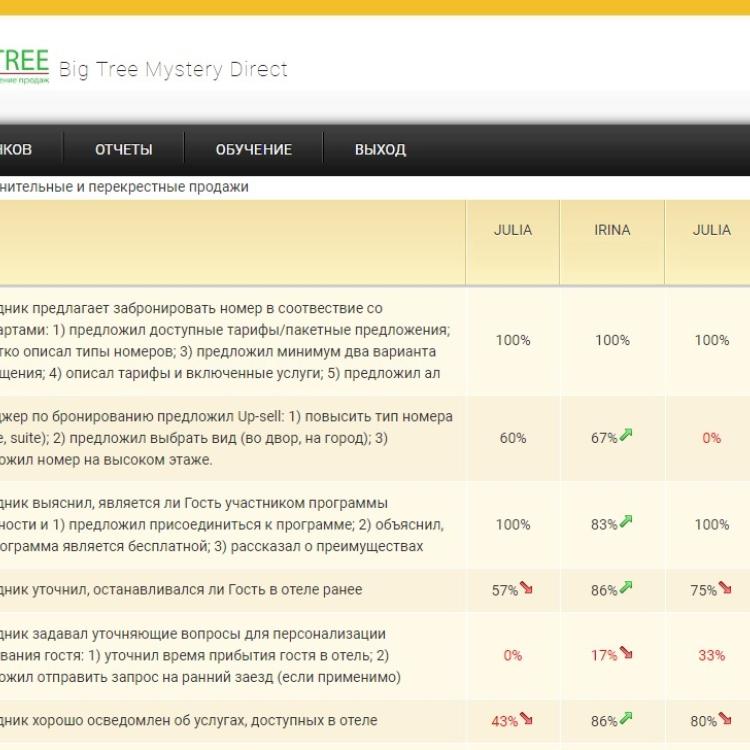Click the red 0% value in the Up-sell row
The height and width of the screenshot is (750, 750).
[711, 438]
